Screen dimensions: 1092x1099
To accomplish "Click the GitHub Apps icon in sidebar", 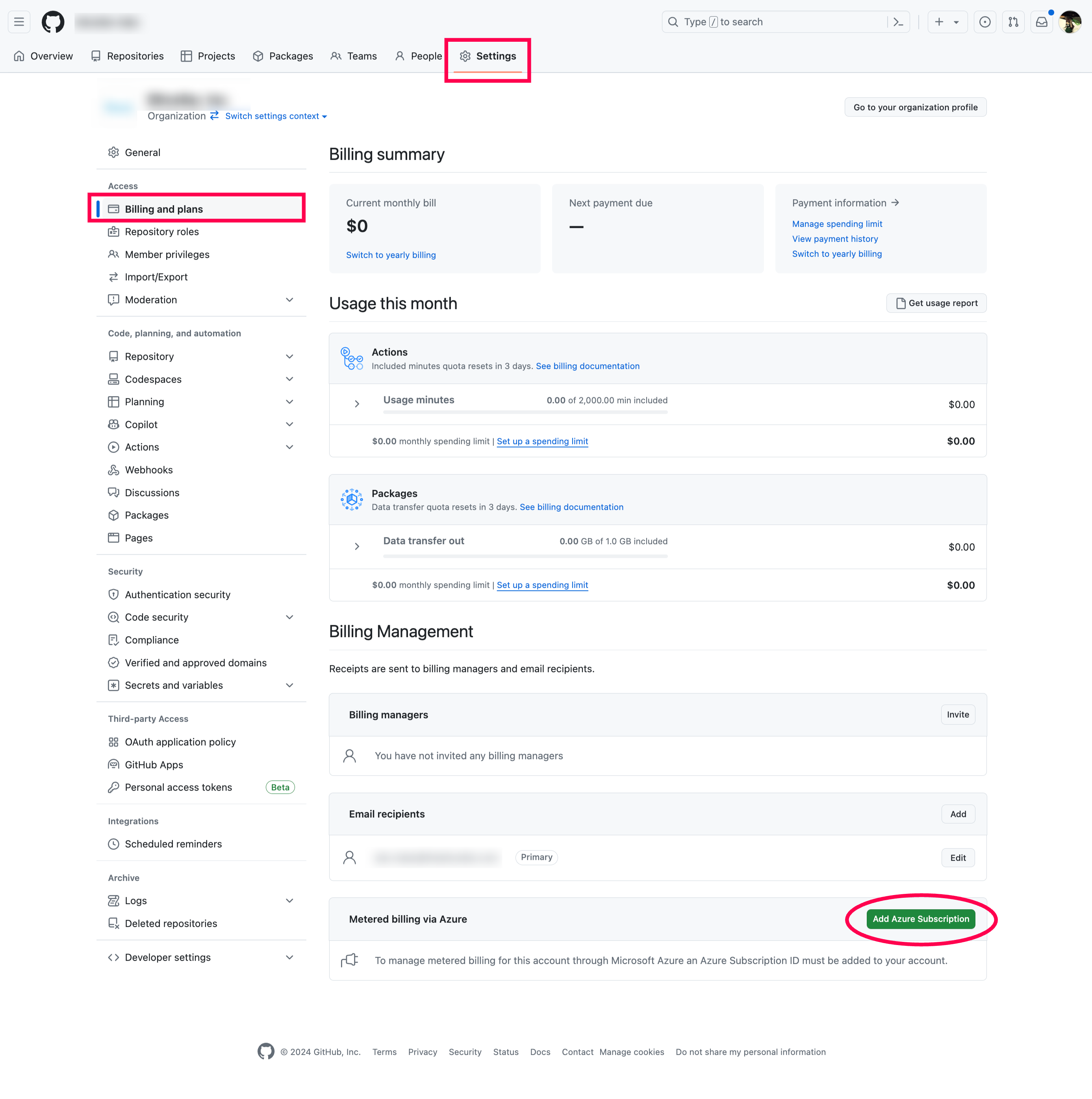I will [x=114, y=765].
